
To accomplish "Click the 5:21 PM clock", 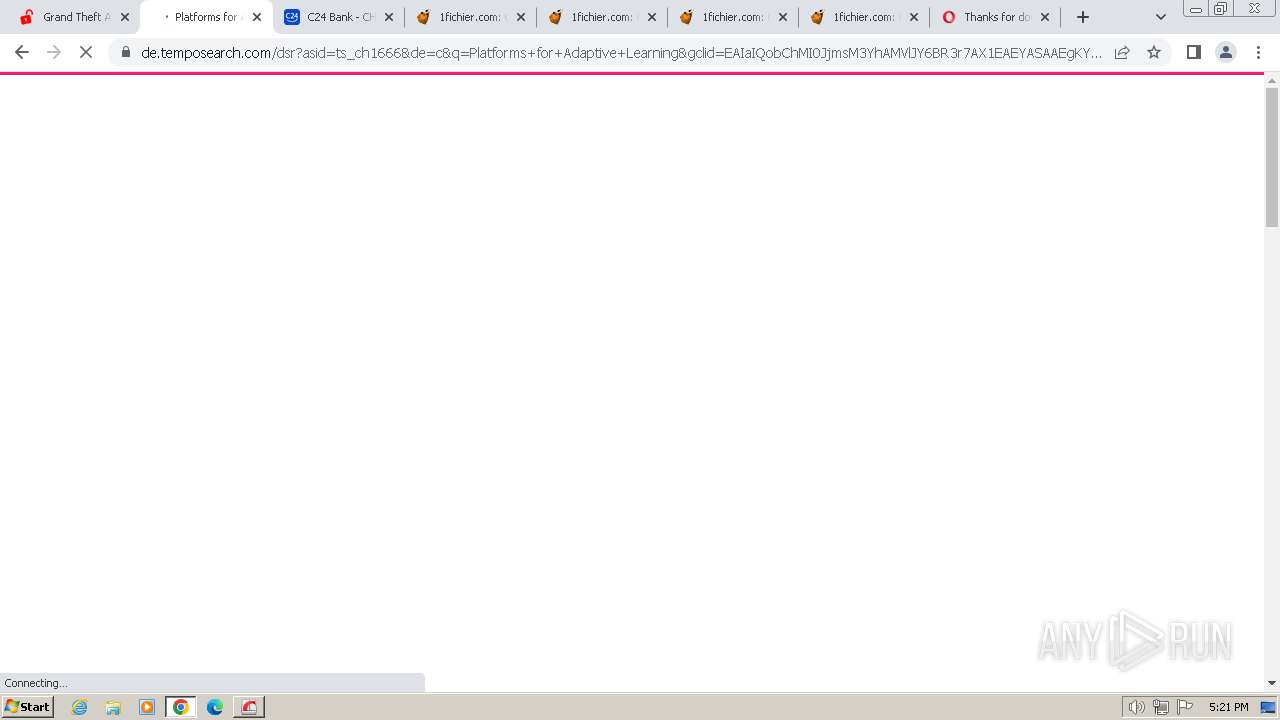I will point(1228,707).
